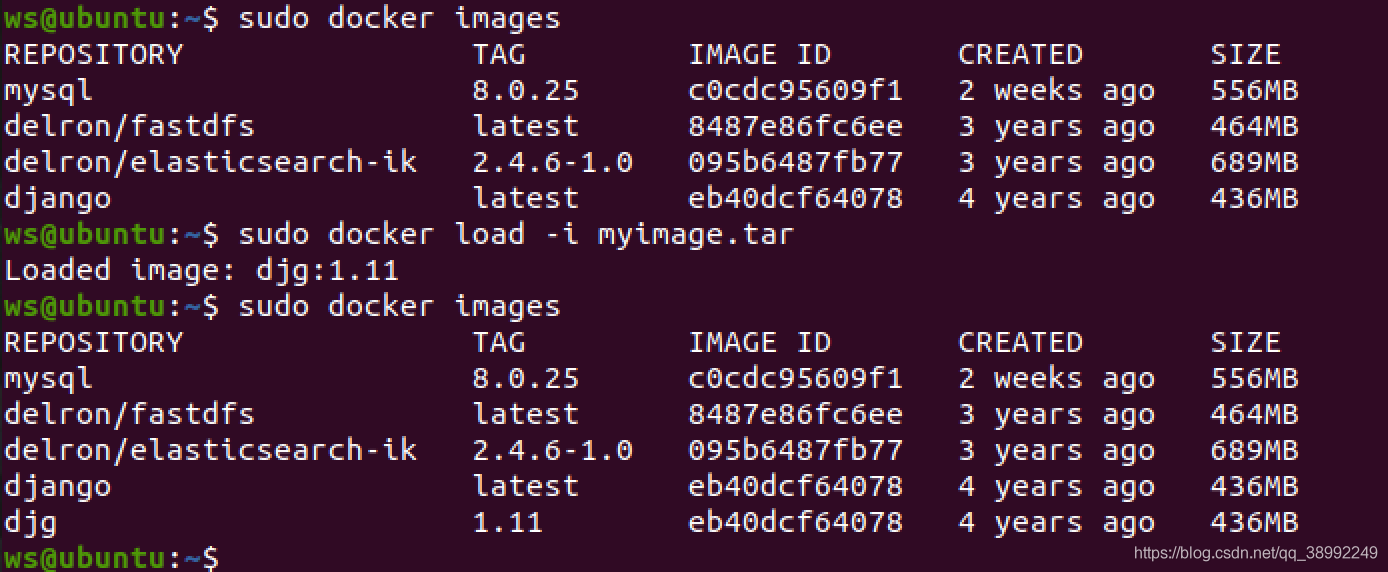Click the eb40dcf64078 image ID in the djg row
Screen dimensions: 1388x572
click(x=795, y=522)
